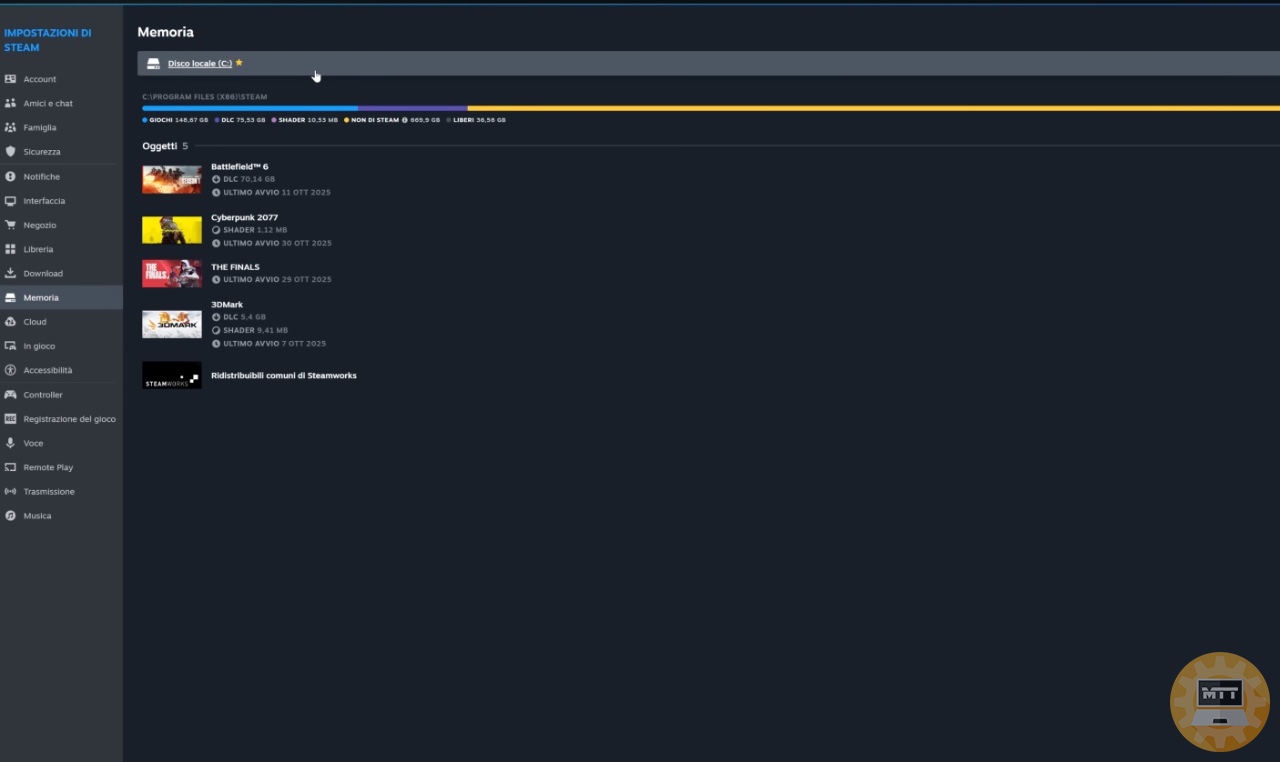Click the Notifiche bell icon
This screenshot has width=1280, height=762.
click(x=10, y=177)
